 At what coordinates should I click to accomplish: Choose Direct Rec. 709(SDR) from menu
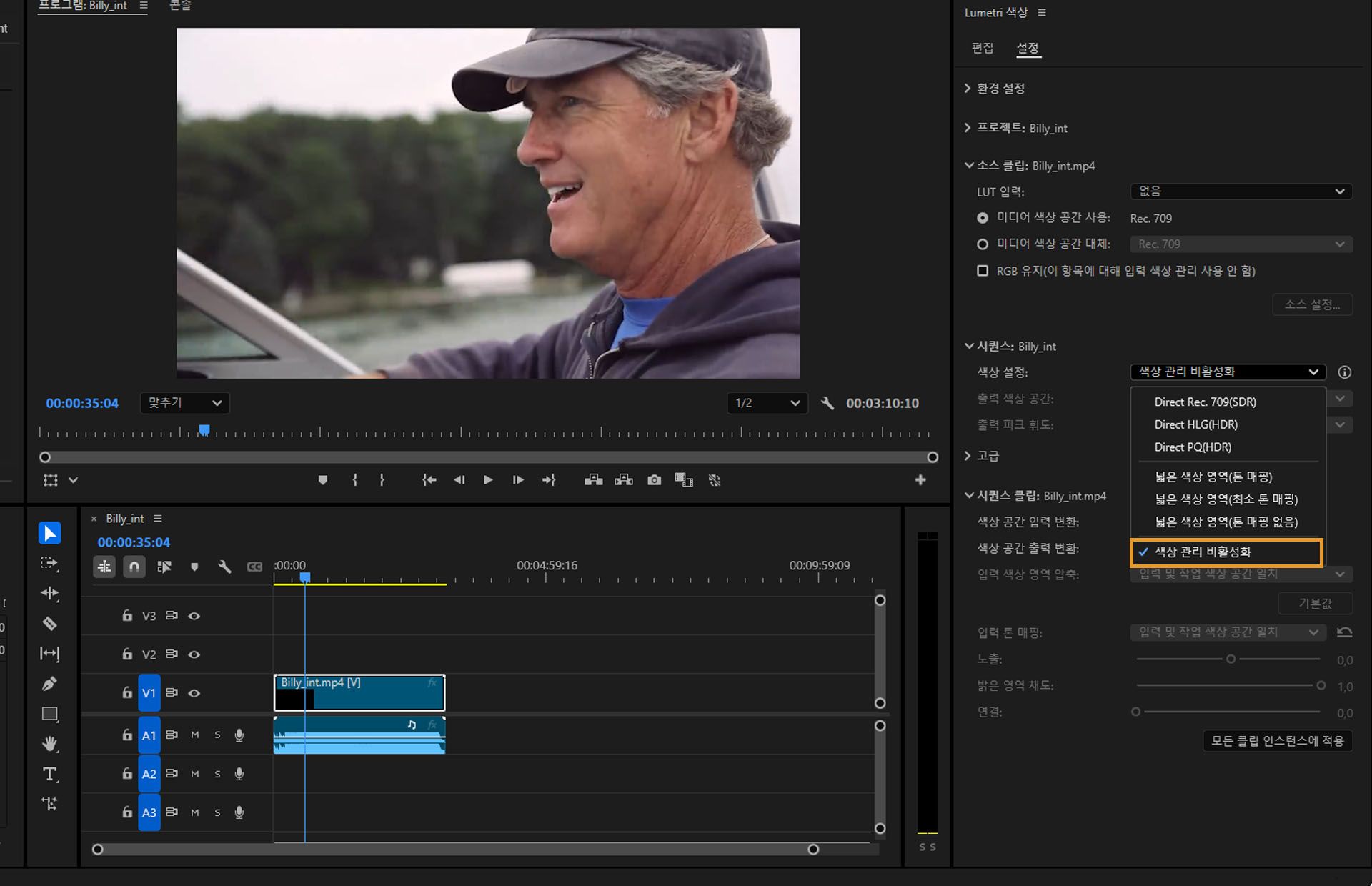(1205, 402)
